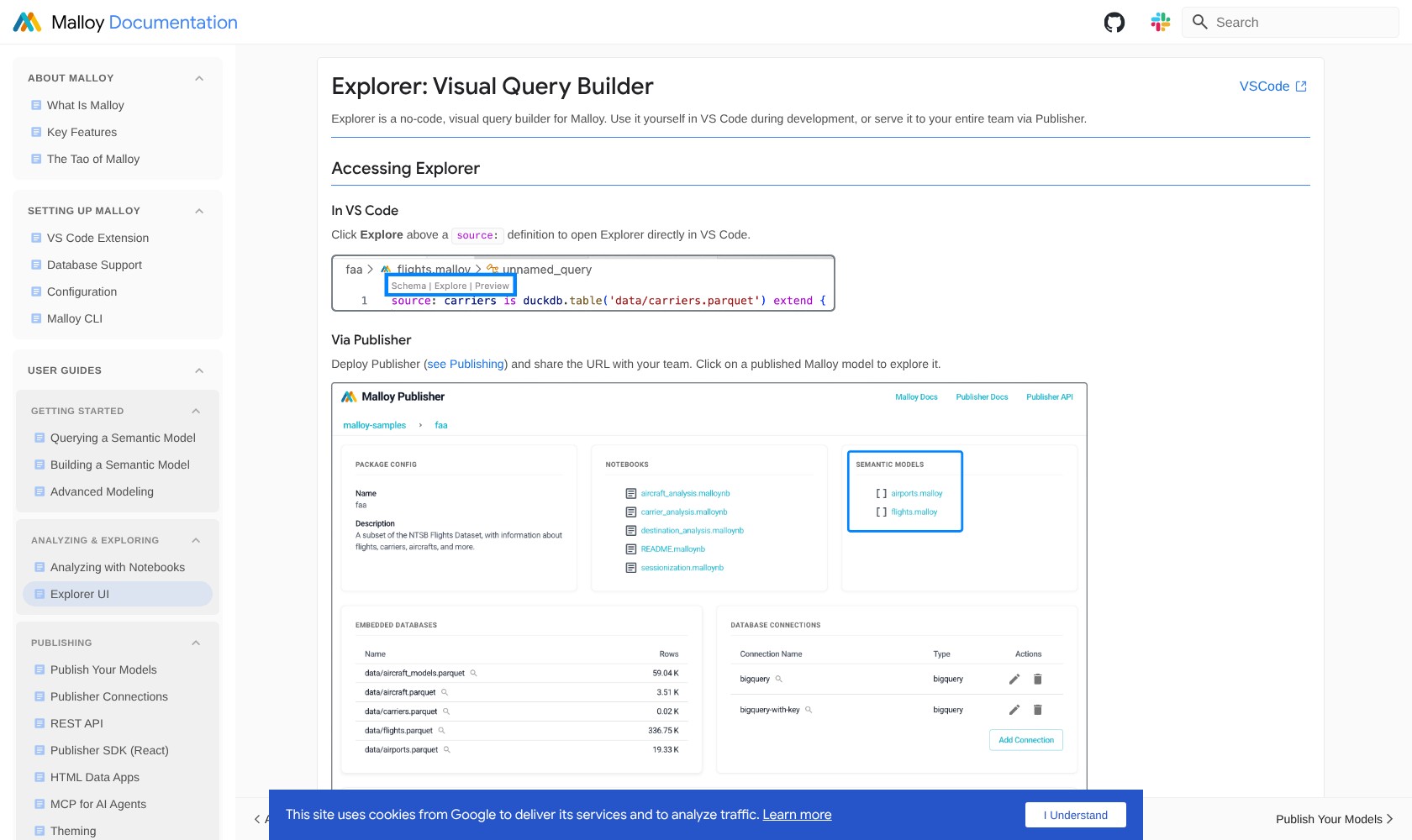This screenshot has height=840, width=1412.
Task: Click page icon beside Publisher SDK (React)
Action: (x=40, y=750)
